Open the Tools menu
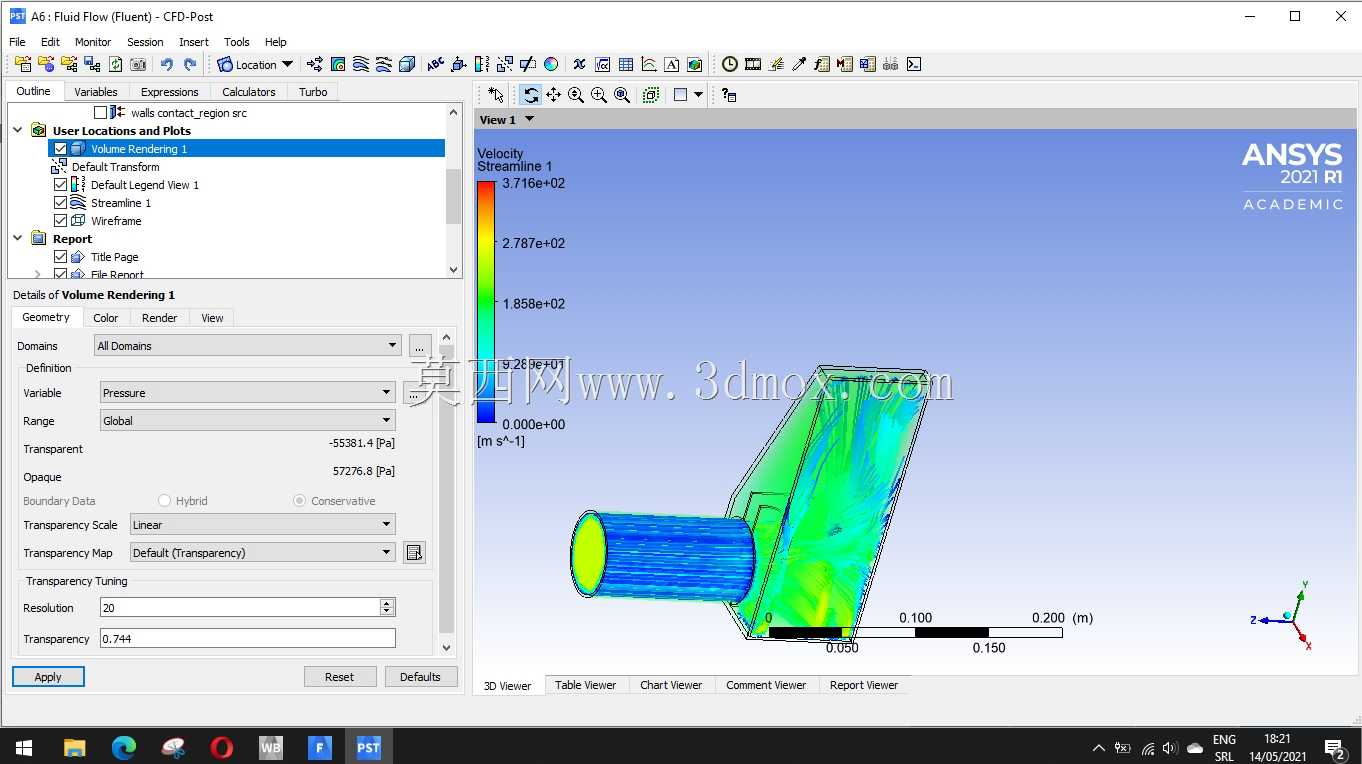The width and height of the screenshot is (1362, 764). (x=237, y=42)
